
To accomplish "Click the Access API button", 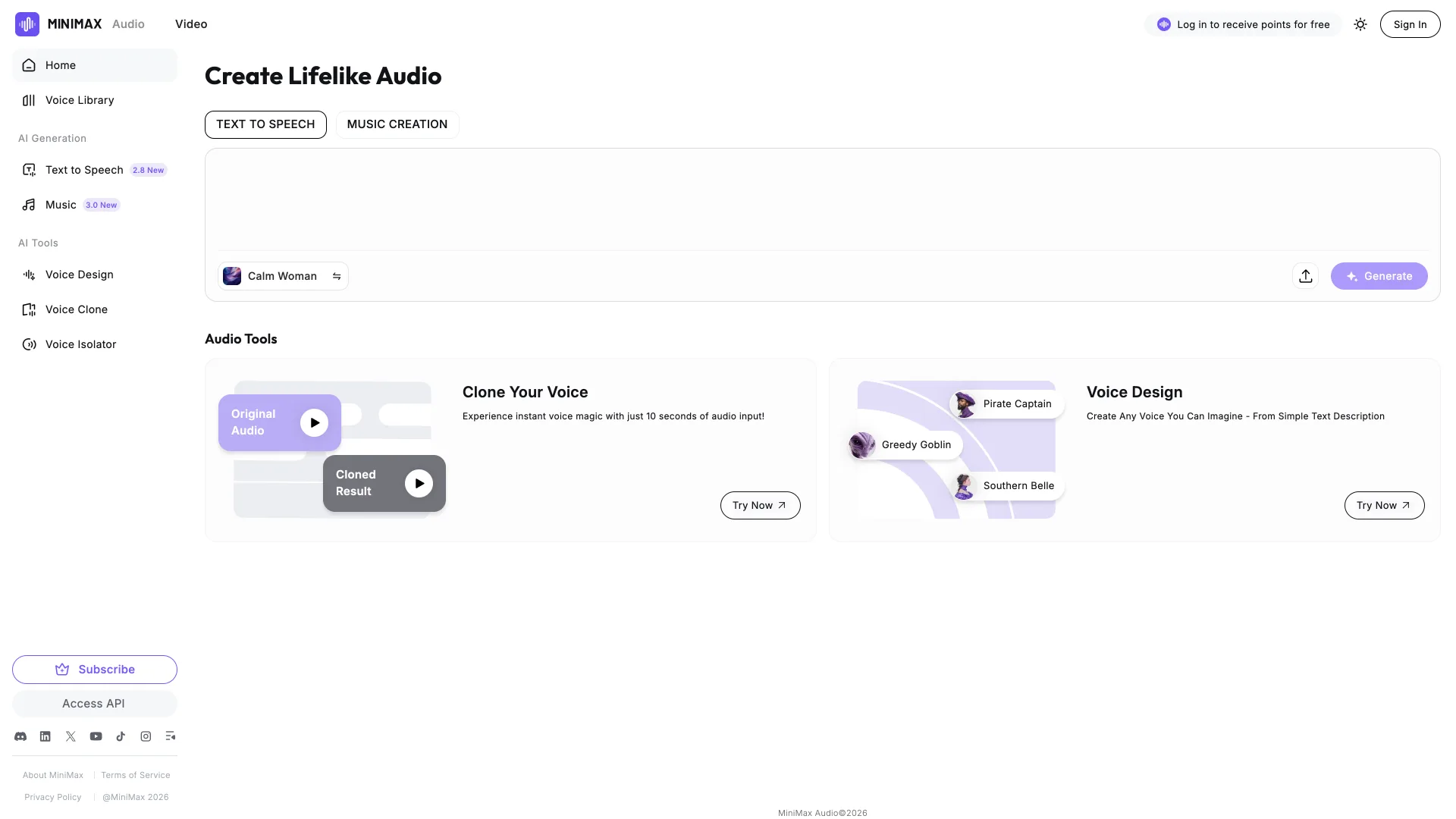I will coord(95,704).
